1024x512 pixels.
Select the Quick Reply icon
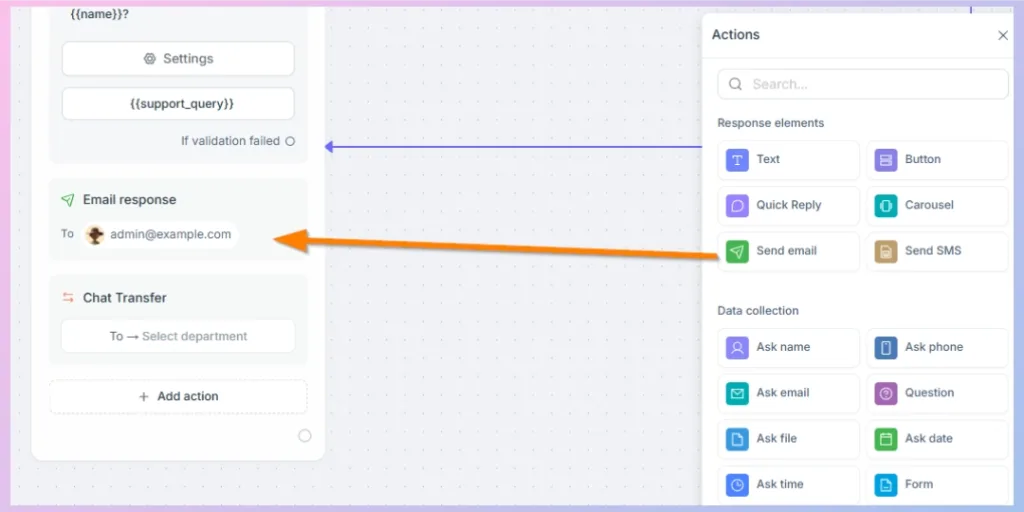(737, 206)
